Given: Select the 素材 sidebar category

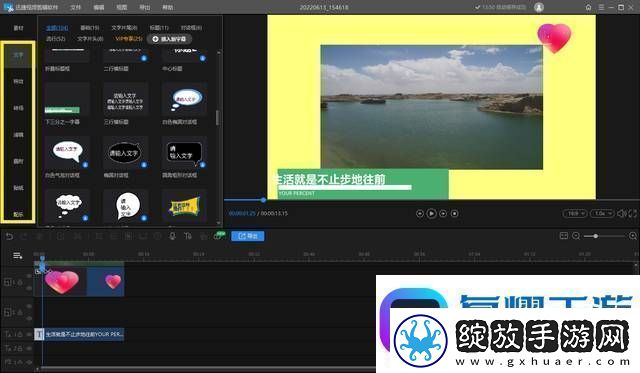Looking at the screenshot, I should pyautogui.click(x=18, y=28).
